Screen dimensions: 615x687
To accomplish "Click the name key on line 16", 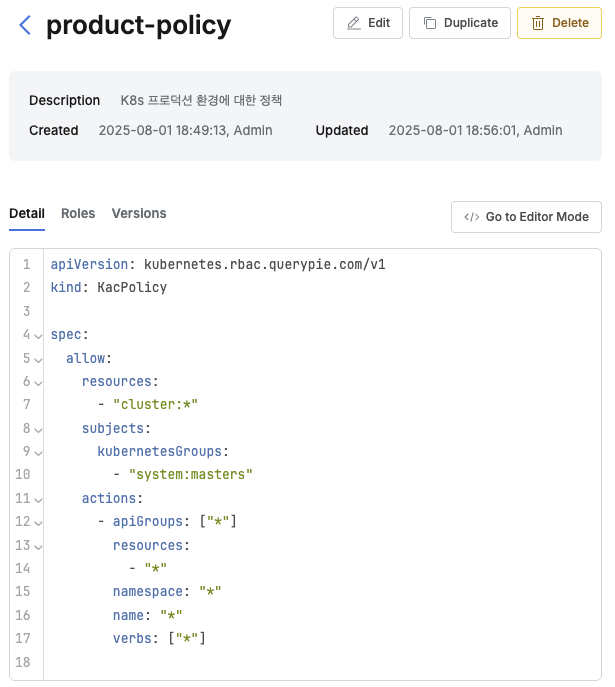I will tap(128, 615).
